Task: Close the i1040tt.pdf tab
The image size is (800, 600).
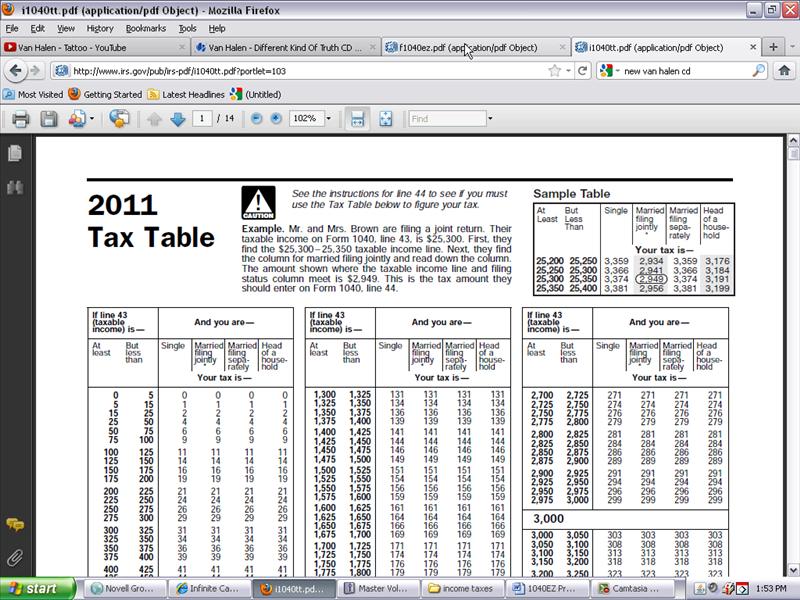Action: (753, 47)
